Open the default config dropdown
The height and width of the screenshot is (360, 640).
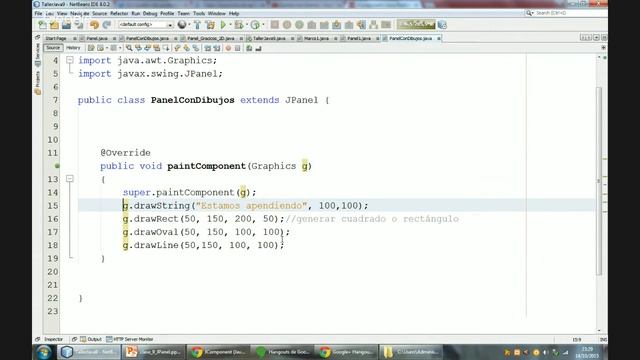(x=146, y=25)
